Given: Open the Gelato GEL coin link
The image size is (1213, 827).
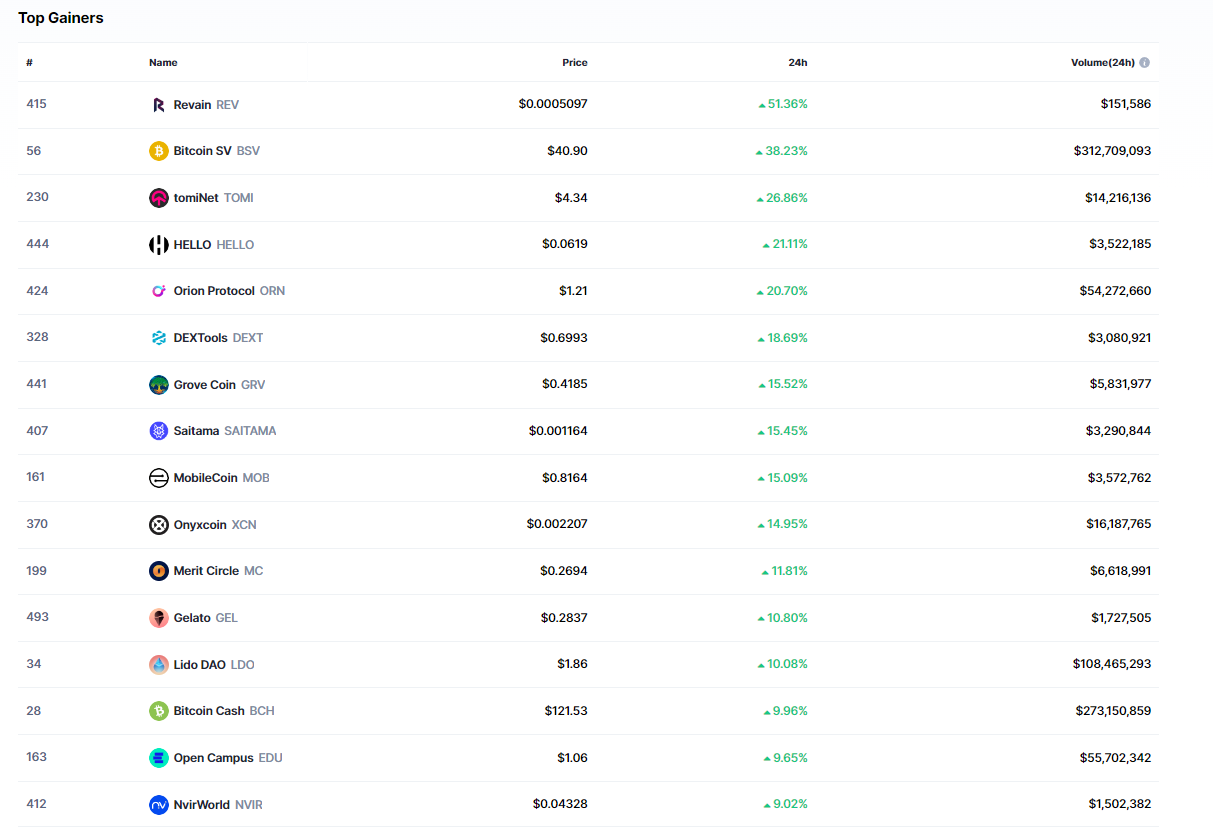Looking at the screenshot, I should coord(194,618).
